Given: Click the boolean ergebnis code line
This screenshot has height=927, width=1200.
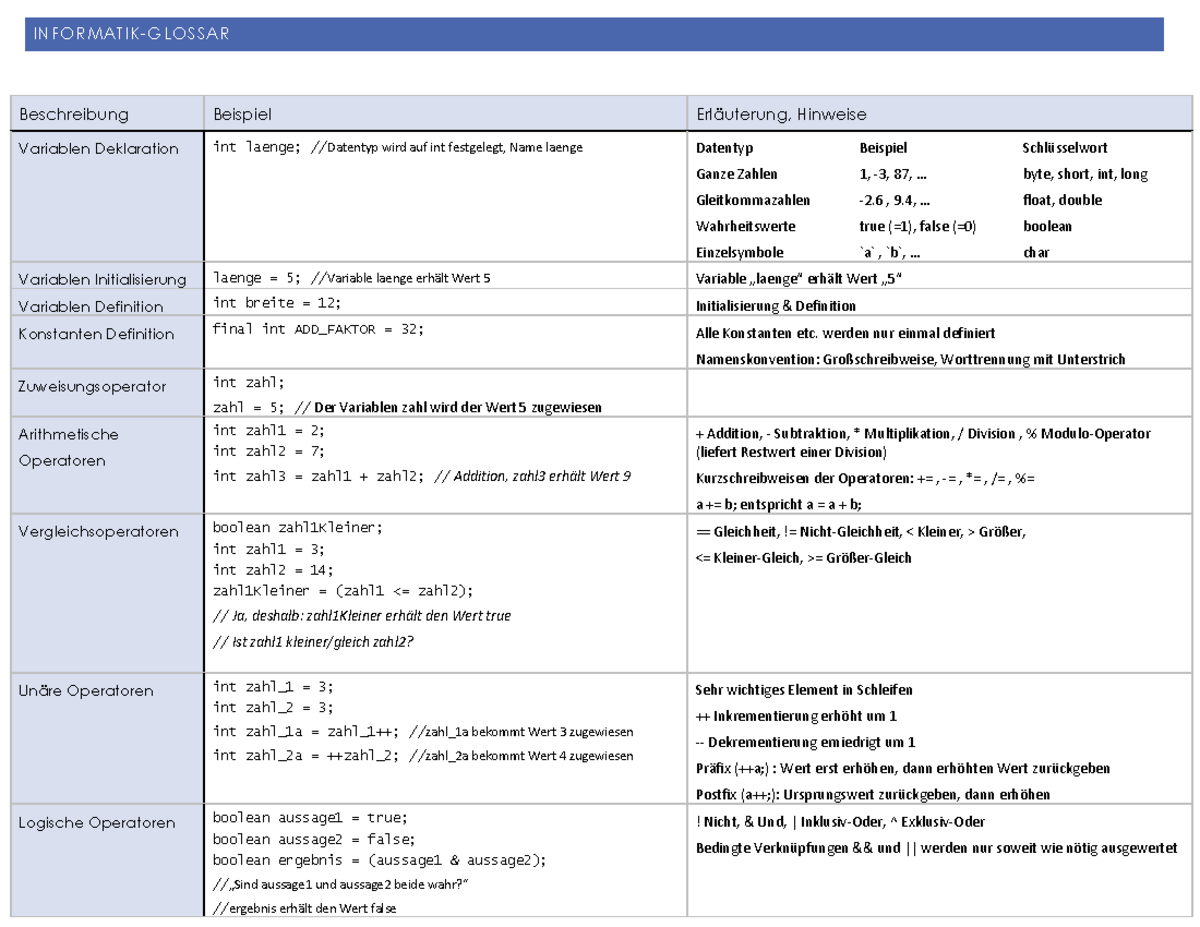Looking at the screenshot, I should 379,859.
